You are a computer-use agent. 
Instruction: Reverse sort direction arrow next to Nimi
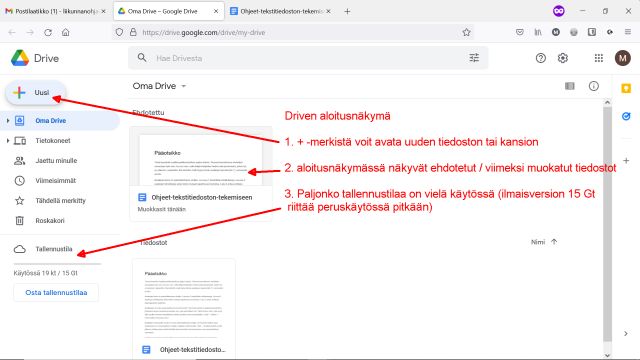coord(554,242)
